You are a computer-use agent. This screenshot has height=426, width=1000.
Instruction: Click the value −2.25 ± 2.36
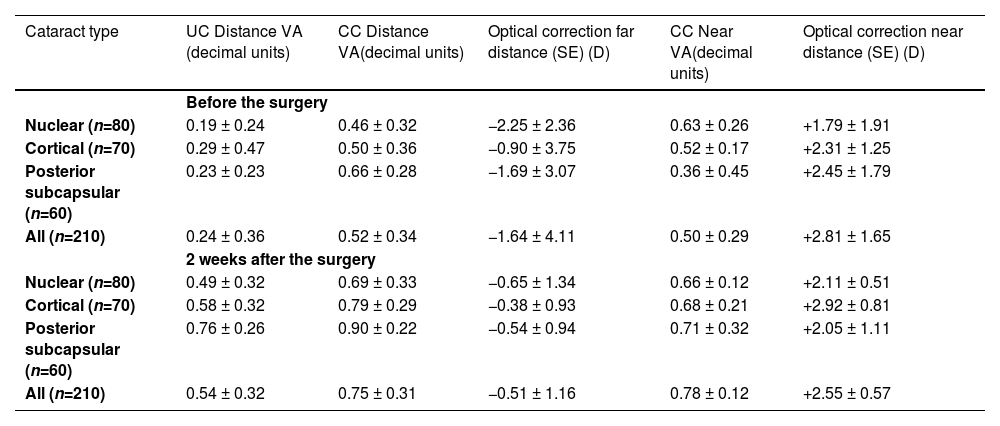531,126
